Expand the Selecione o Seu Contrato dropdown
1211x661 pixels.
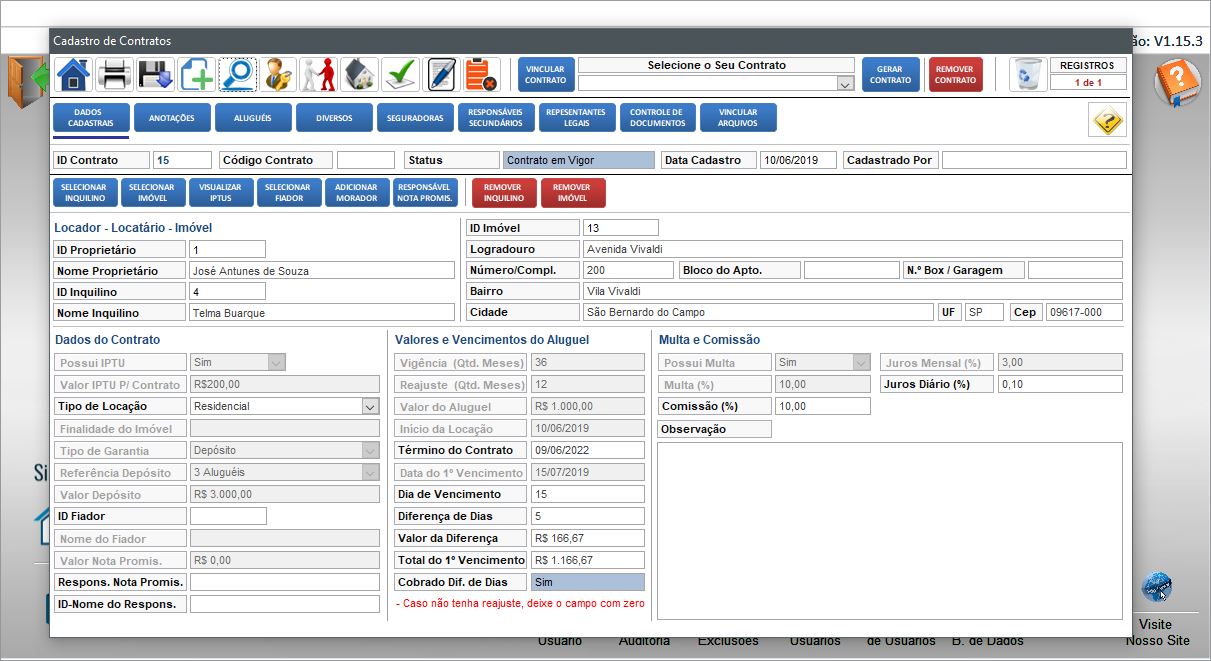click(845, 85)
